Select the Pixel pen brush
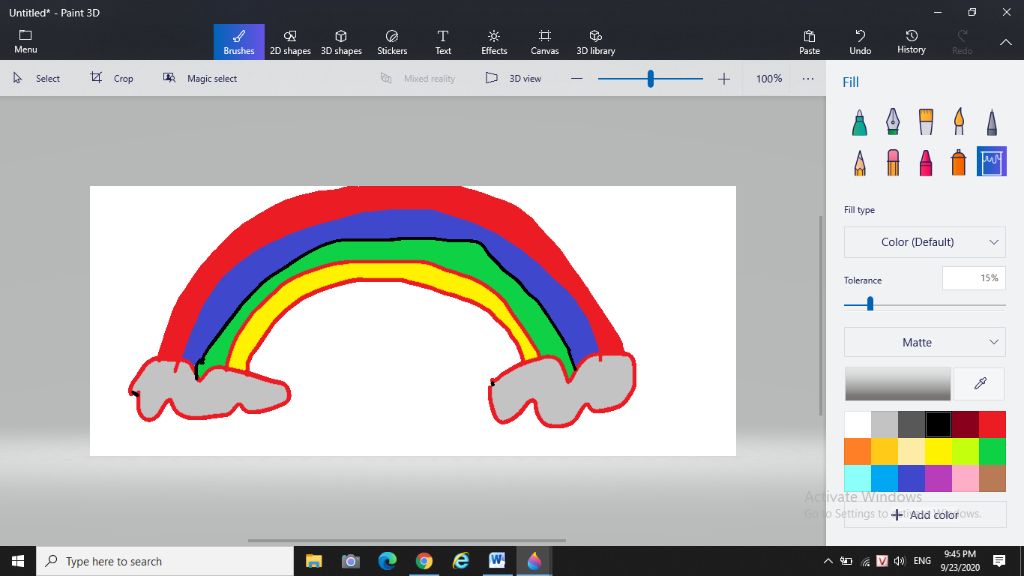The width and height of the screenshot is (1024, 576). coord(992,122)
